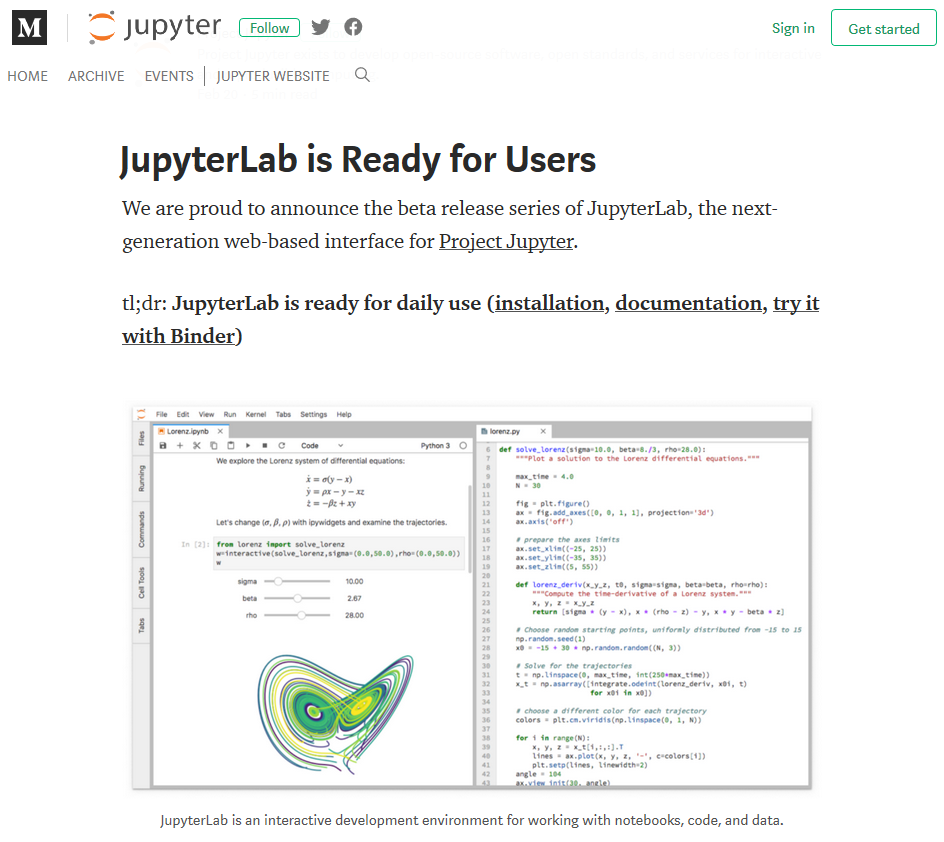Open Edit menu in JupyterLab screenshot
The image size is (944, 842).
coord(183,415)
